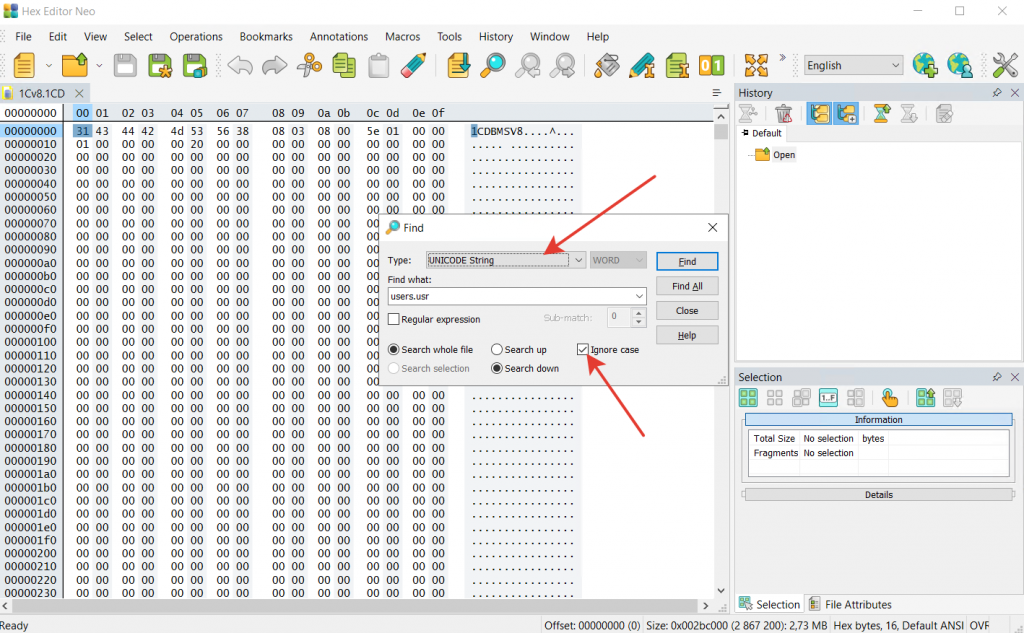The image size is (1024, 633).
Task: Click the Copy icon
Action: [x=344, y=65]
